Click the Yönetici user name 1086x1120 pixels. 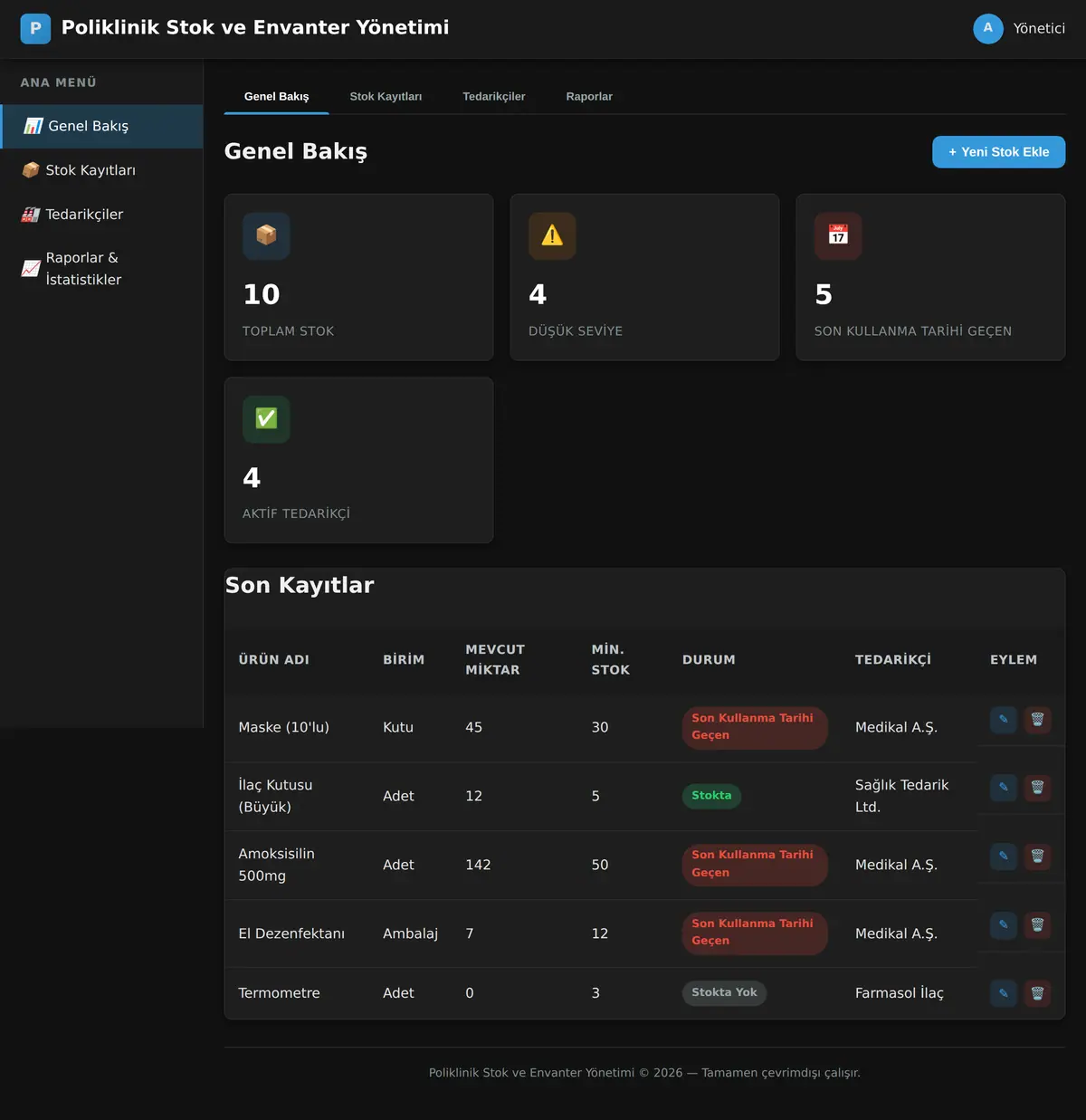click(x=1039, y=28)
